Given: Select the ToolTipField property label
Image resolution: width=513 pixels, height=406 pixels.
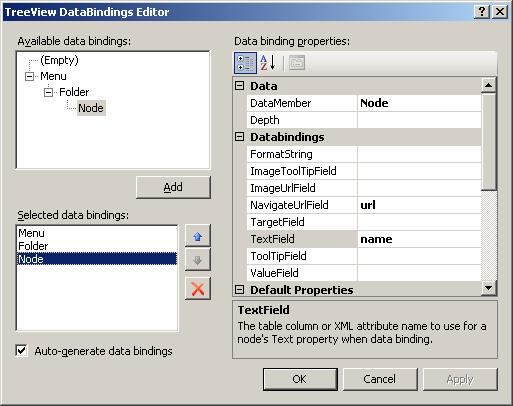Looking at the screenshot, I should point(302,256).
